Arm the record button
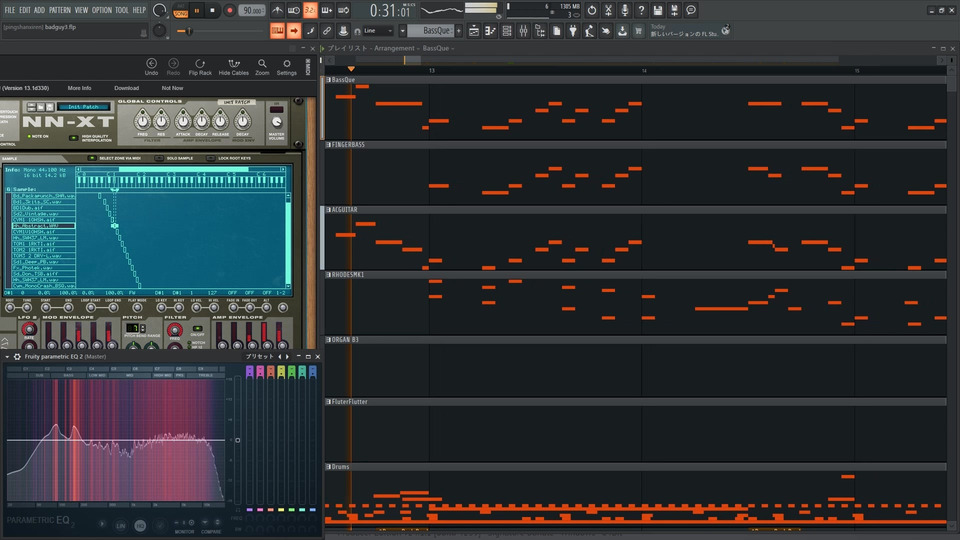The height and width of the screenshot is (540, 960). pyautogui.click(x=230, y=10)
